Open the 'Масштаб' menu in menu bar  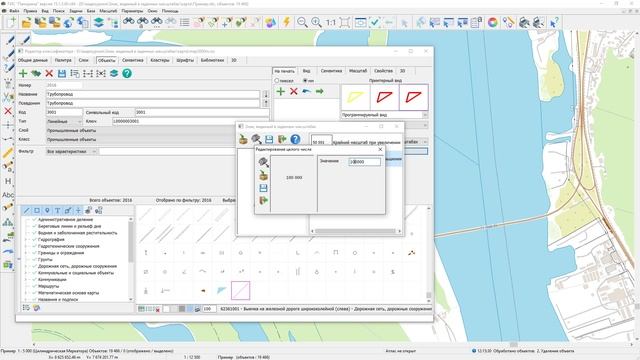click(x=108, y=11)
